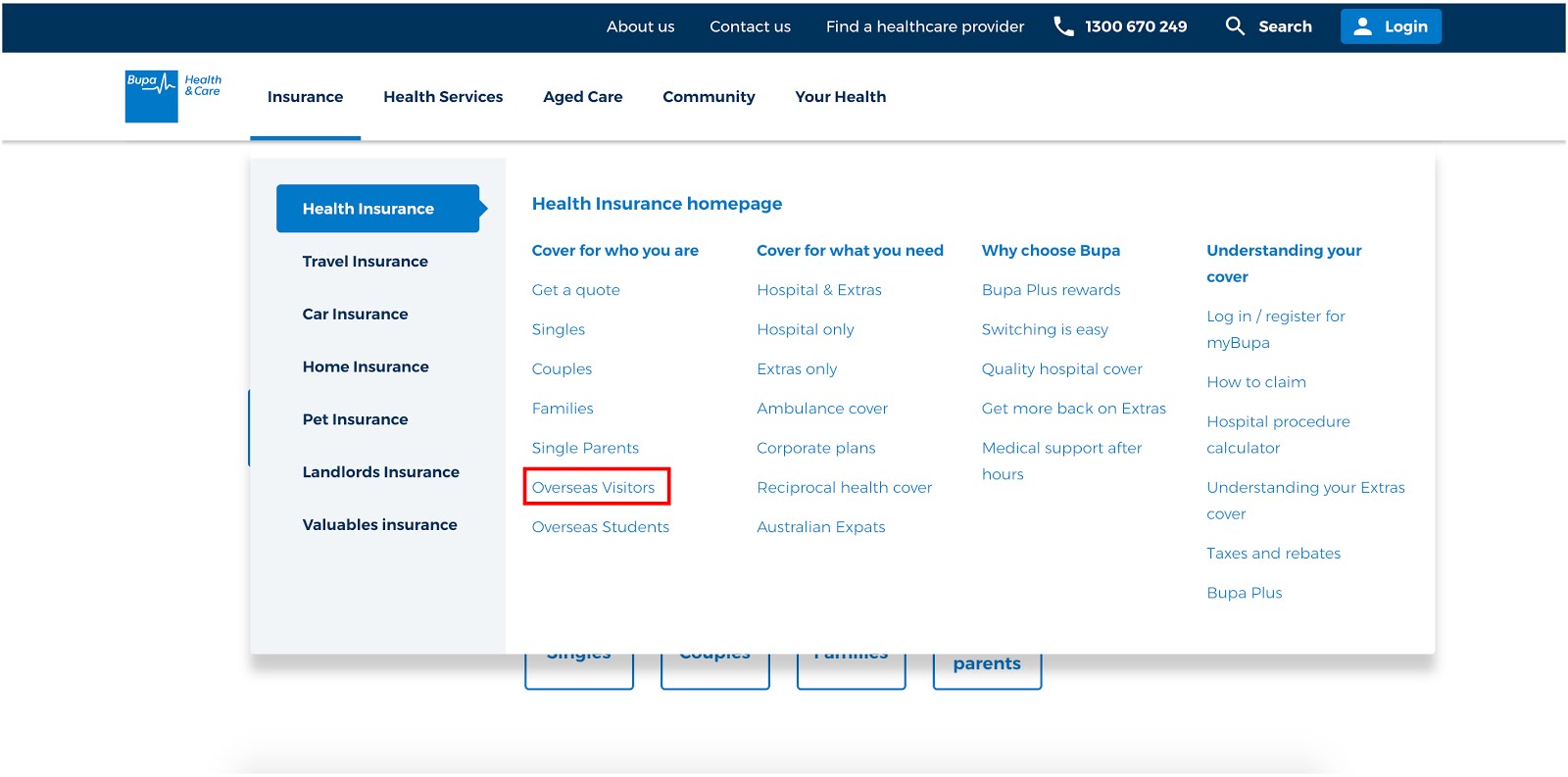1568x777 pixels.
Task: Open the Contact us link
Action: [750, 27]
